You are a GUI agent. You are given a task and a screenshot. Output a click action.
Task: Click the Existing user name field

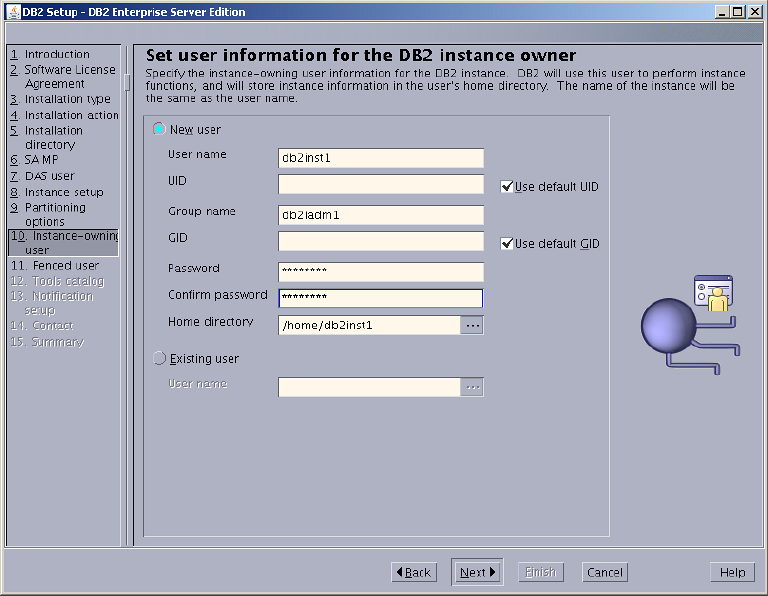click(369, 387)
